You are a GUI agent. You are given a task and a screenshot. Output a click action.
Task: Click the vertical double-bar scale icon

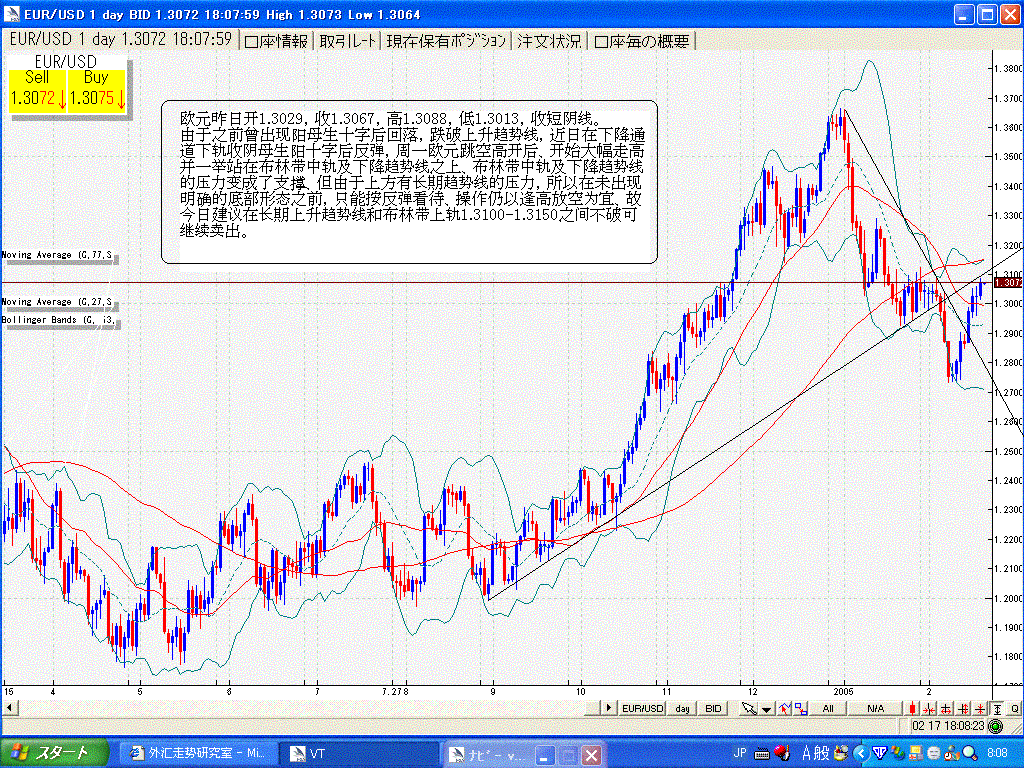click(x=963, y=709)
